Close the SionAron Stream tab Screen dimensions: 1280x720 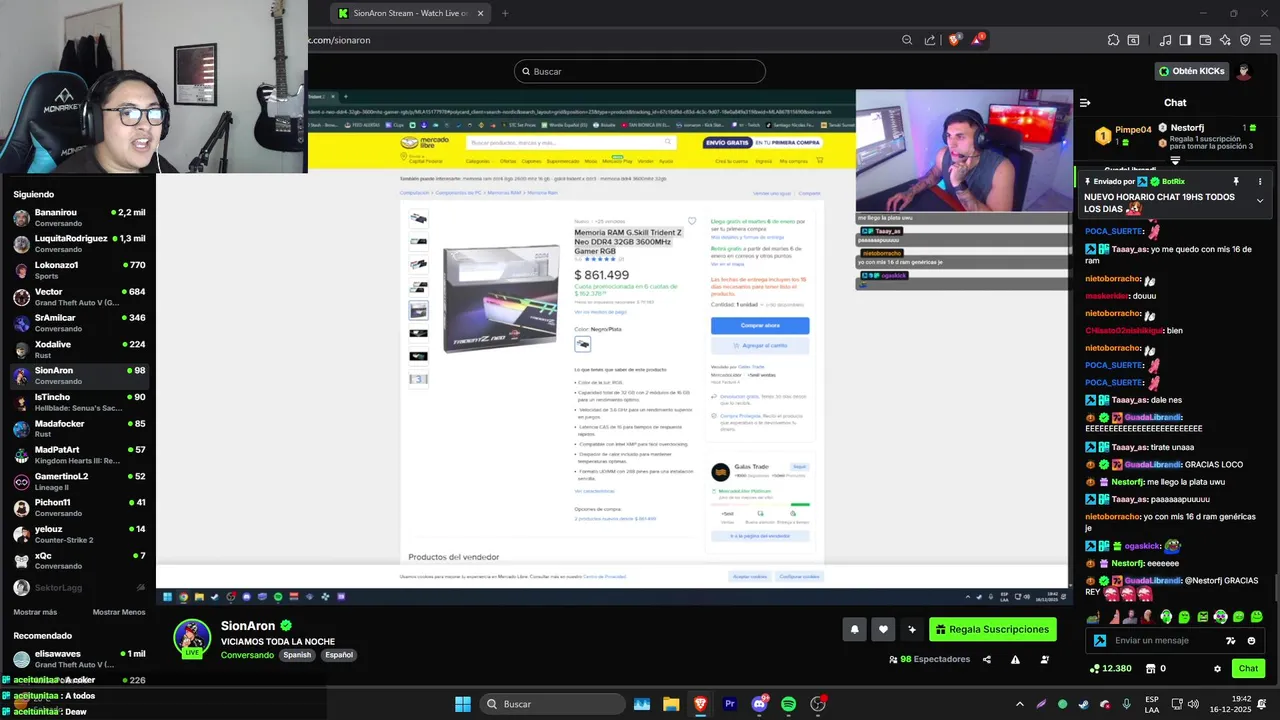481,13
